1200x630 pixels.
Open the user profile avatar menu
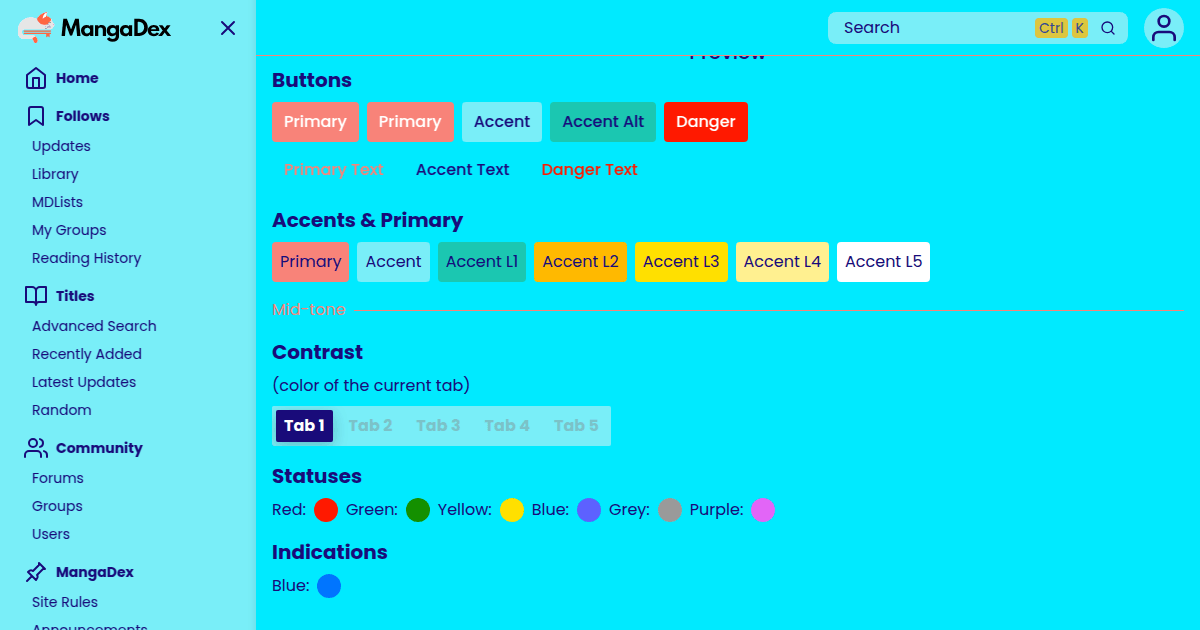click(x=1164, y=28)
